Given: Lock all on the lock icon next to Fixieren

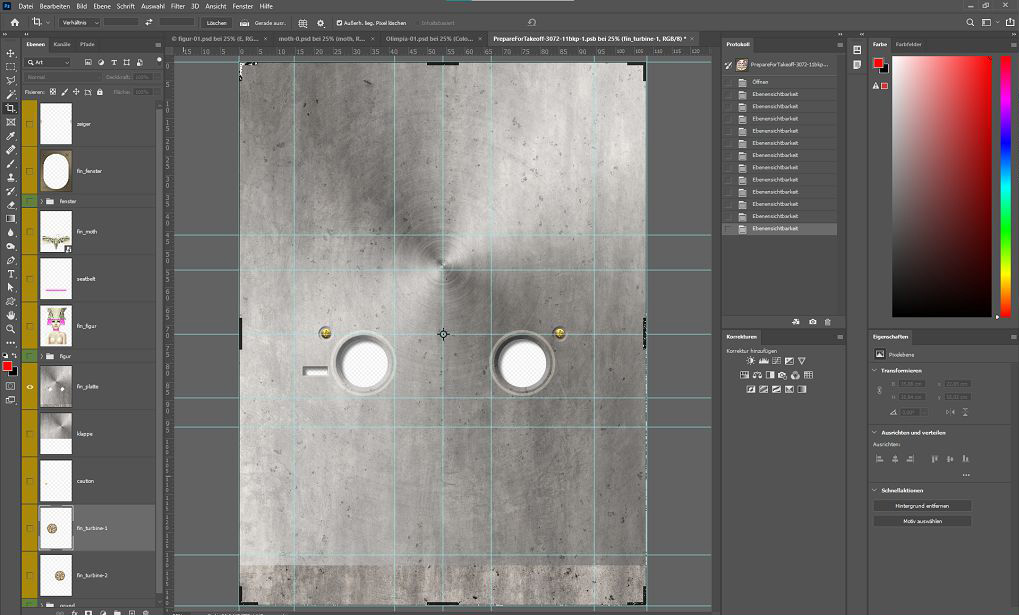Looking at the screenshot, I should 99,92.
